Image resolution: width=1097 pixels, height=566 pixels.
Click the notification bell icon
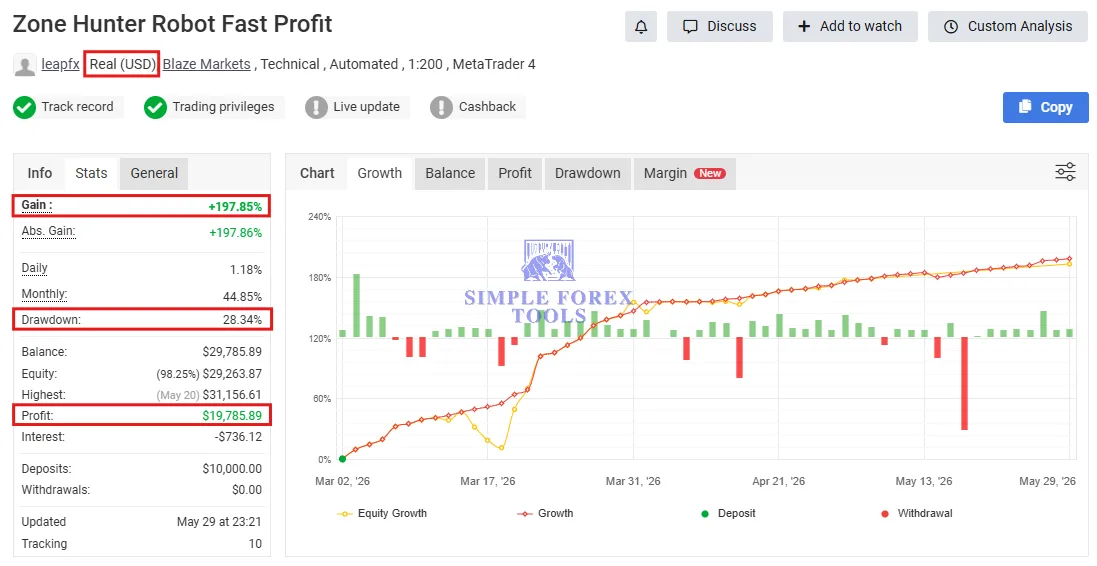click(640, 27)
